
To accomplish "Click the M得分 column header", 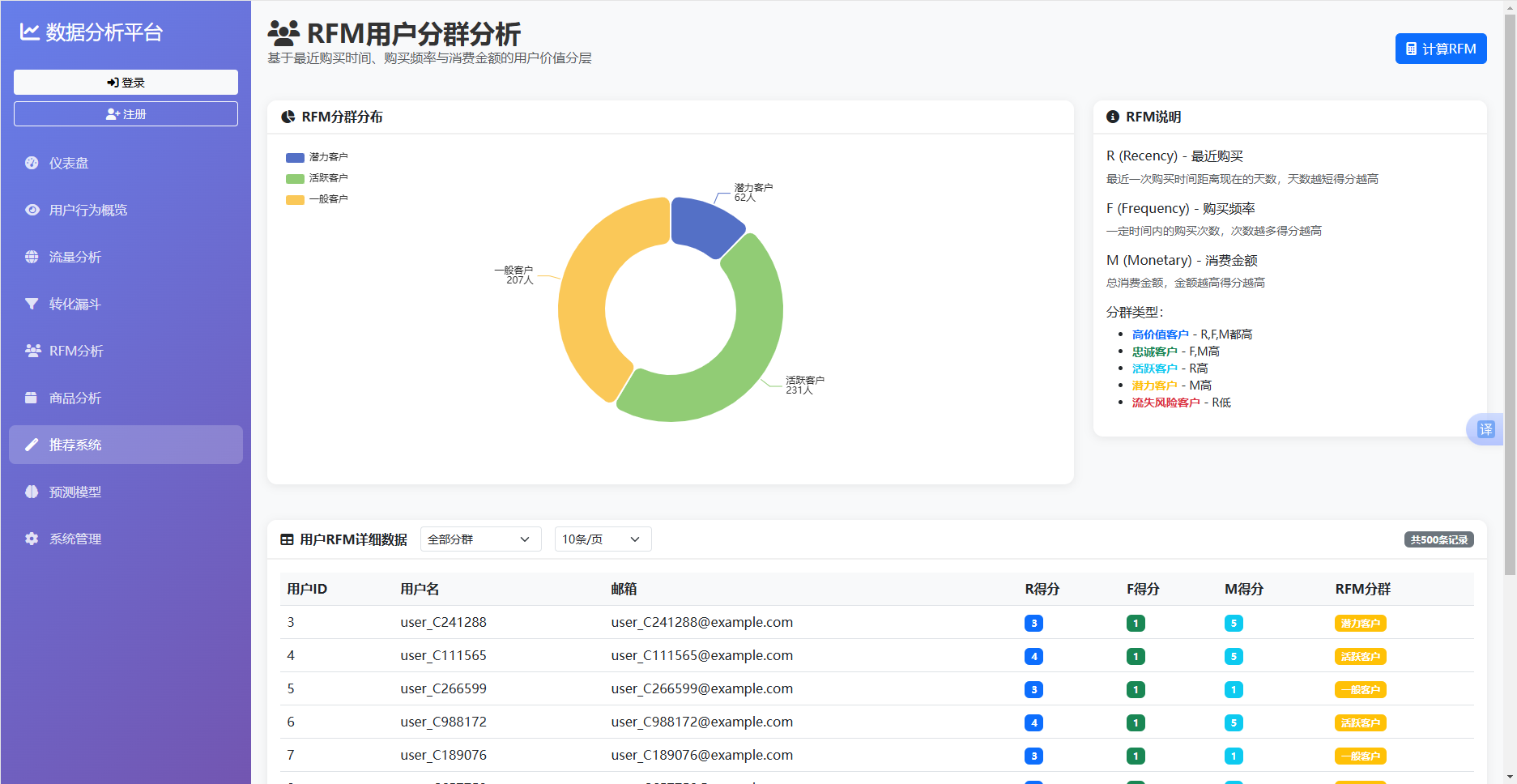I will coord(1244,589).
